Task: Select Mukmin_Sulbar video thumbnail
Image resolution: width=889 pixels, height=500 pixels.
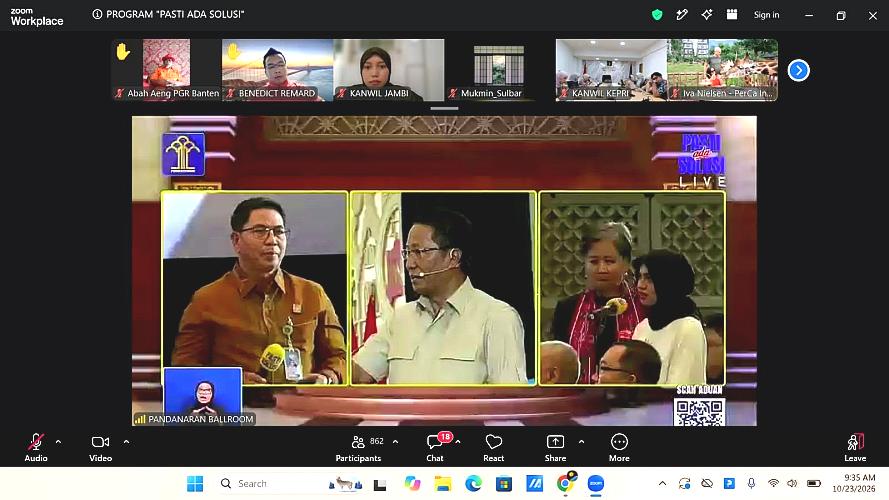Action: point(499,70)
